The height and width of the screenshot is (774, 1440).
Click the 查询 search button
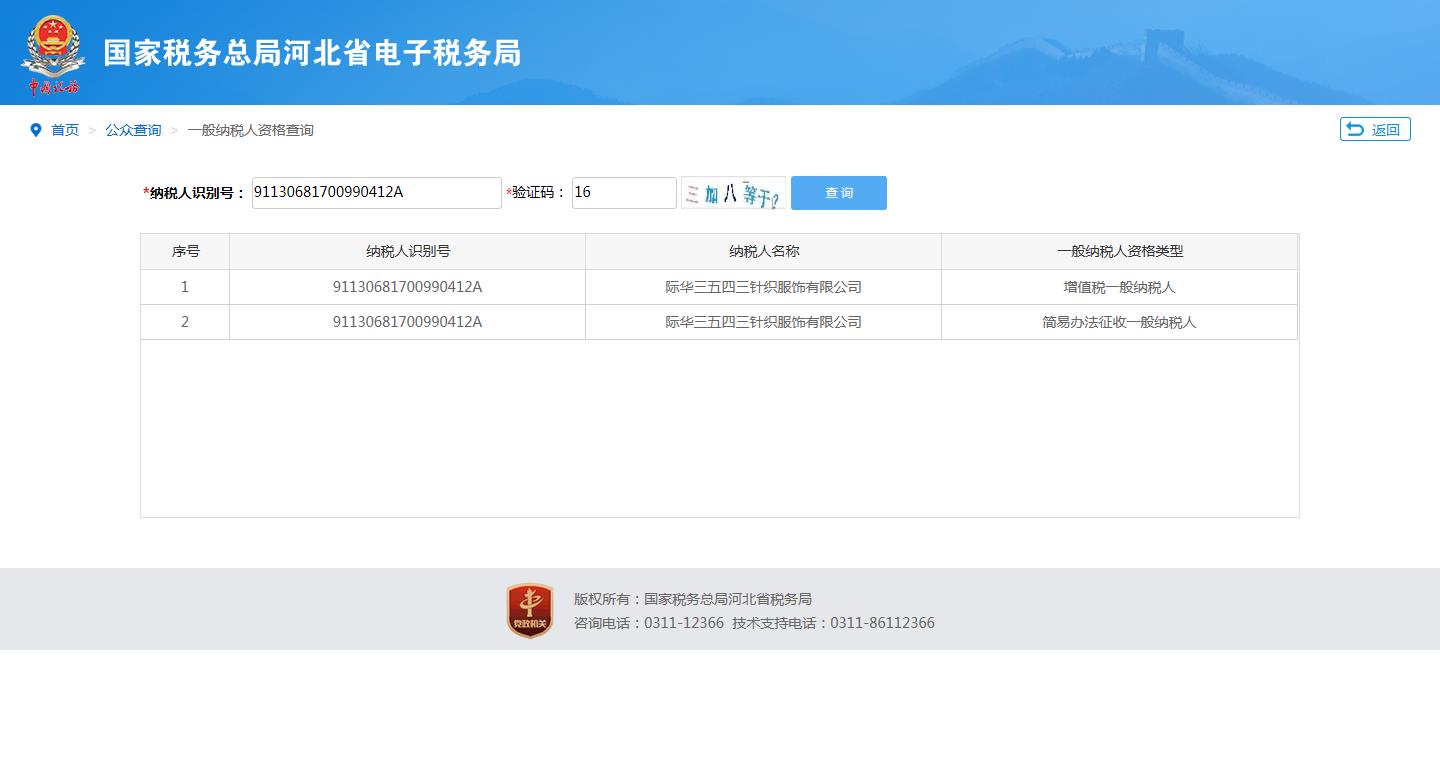838,193
